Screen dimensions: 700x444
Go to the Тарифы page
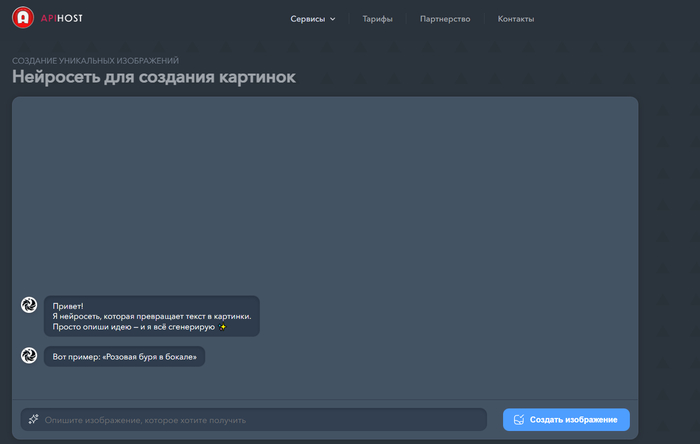click(377, 19)
